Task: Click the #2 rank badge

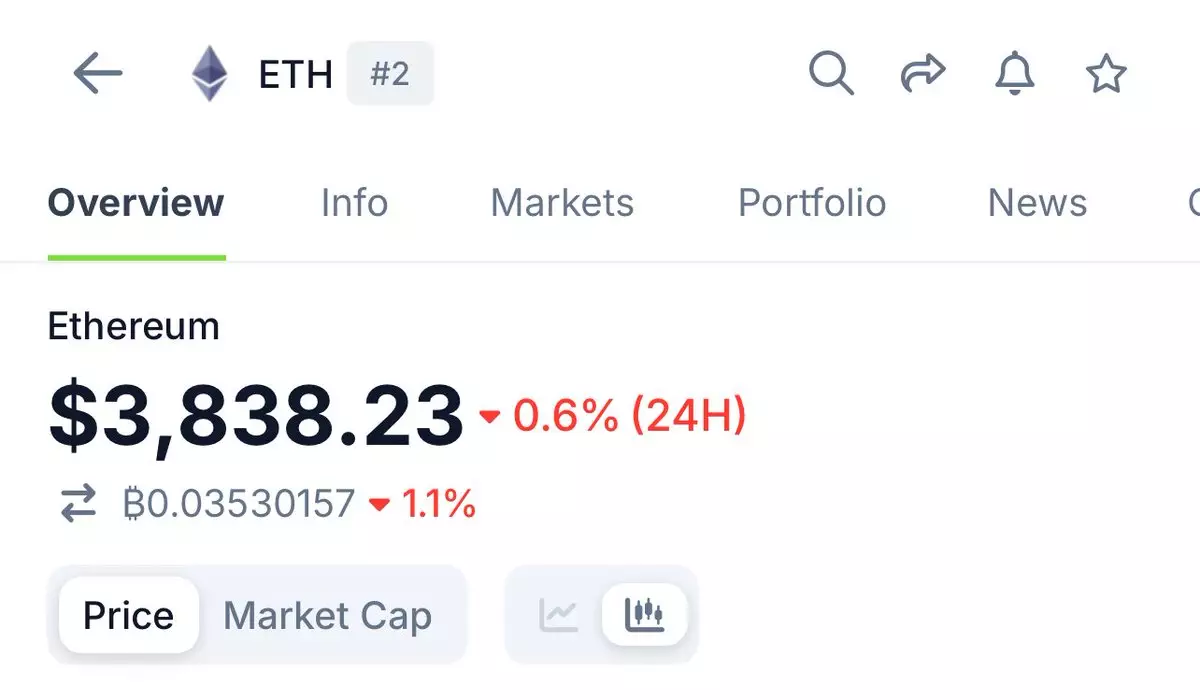Action: coord(390,74)
